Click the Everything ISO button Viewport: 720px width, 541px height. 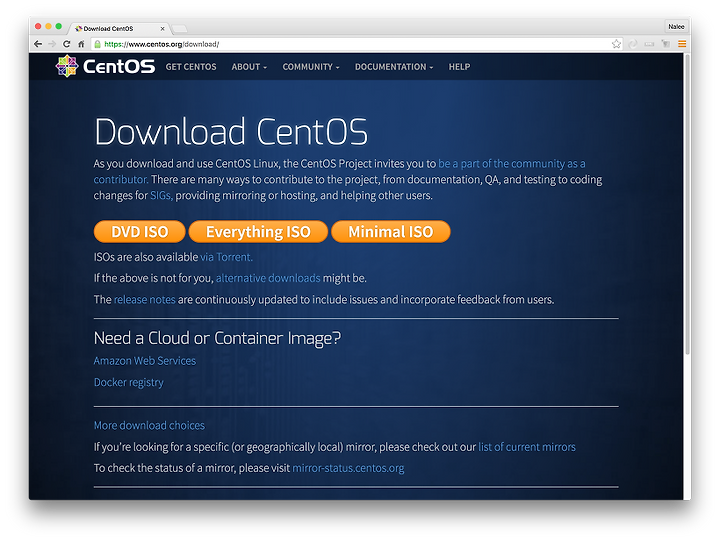258,231
